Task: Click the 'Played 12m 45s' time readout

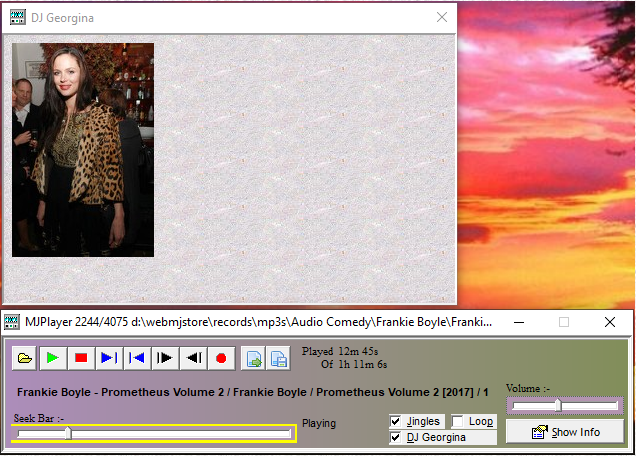Action: point(339,351)
